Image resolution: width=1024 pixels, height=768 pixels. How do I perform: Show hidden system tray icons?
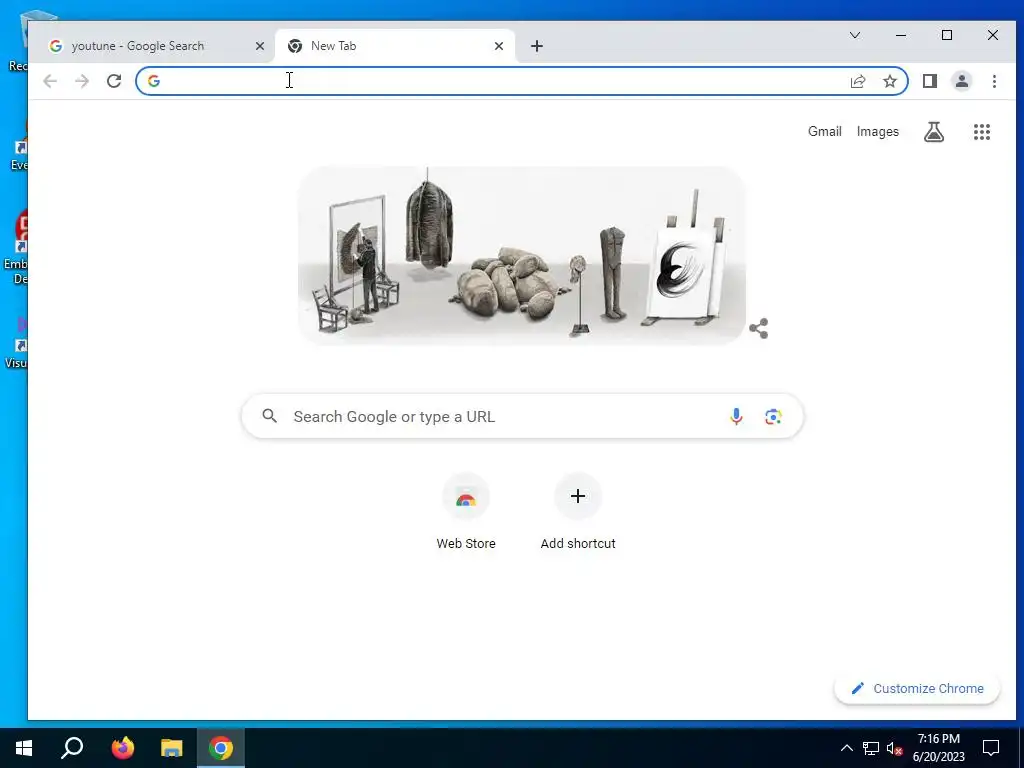[x=846, y=748]
